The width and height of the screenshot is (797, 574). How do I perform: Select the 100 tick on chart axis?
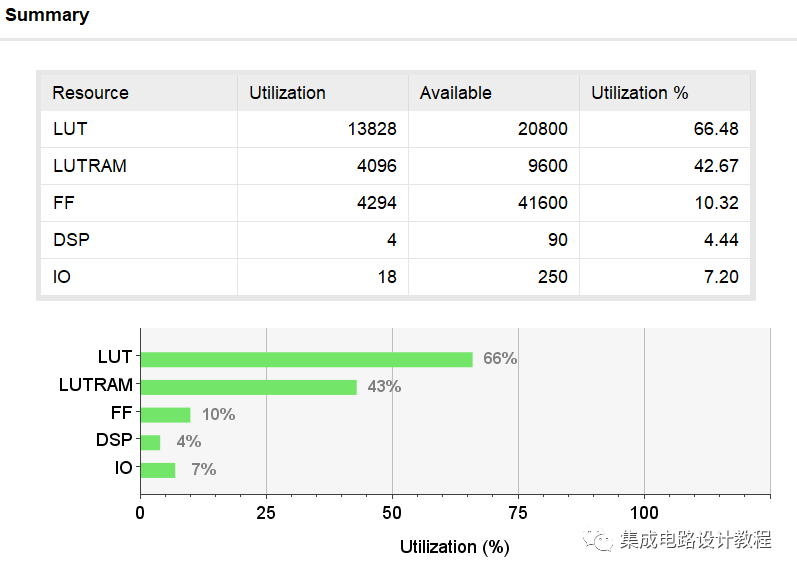644,513
